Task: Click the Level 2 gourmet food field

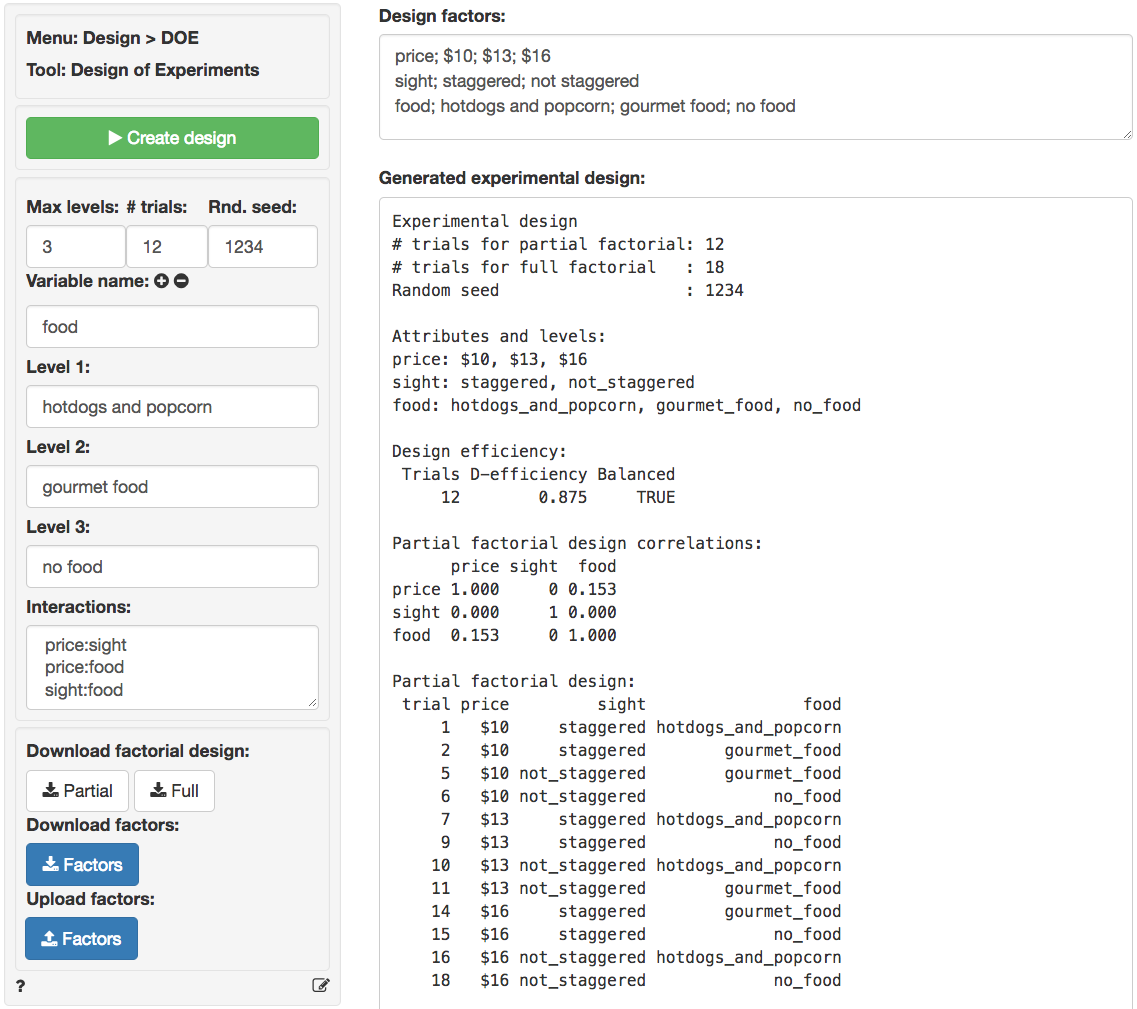Action: click(x=172, y=487)
